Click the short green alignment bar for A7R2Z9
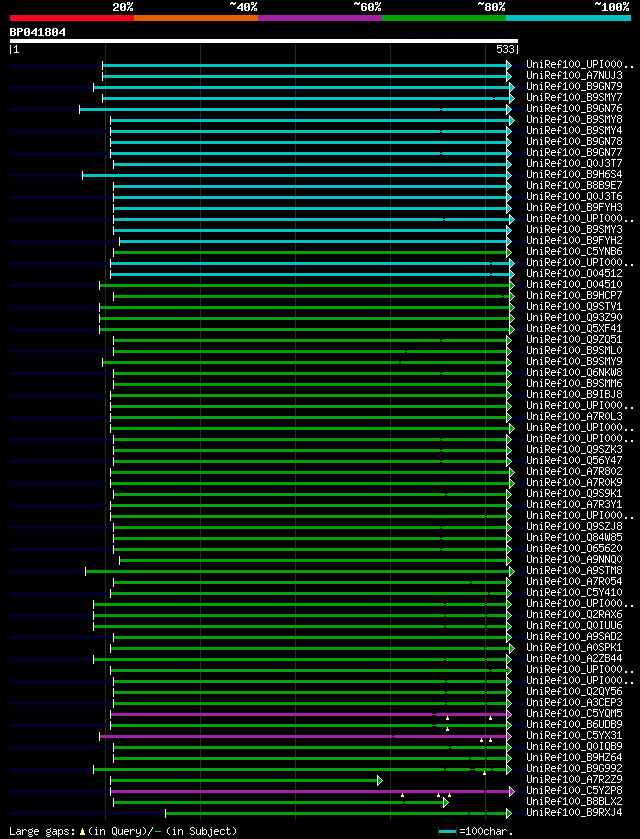This screenshot has width=640, height=839. pos(244,780)
